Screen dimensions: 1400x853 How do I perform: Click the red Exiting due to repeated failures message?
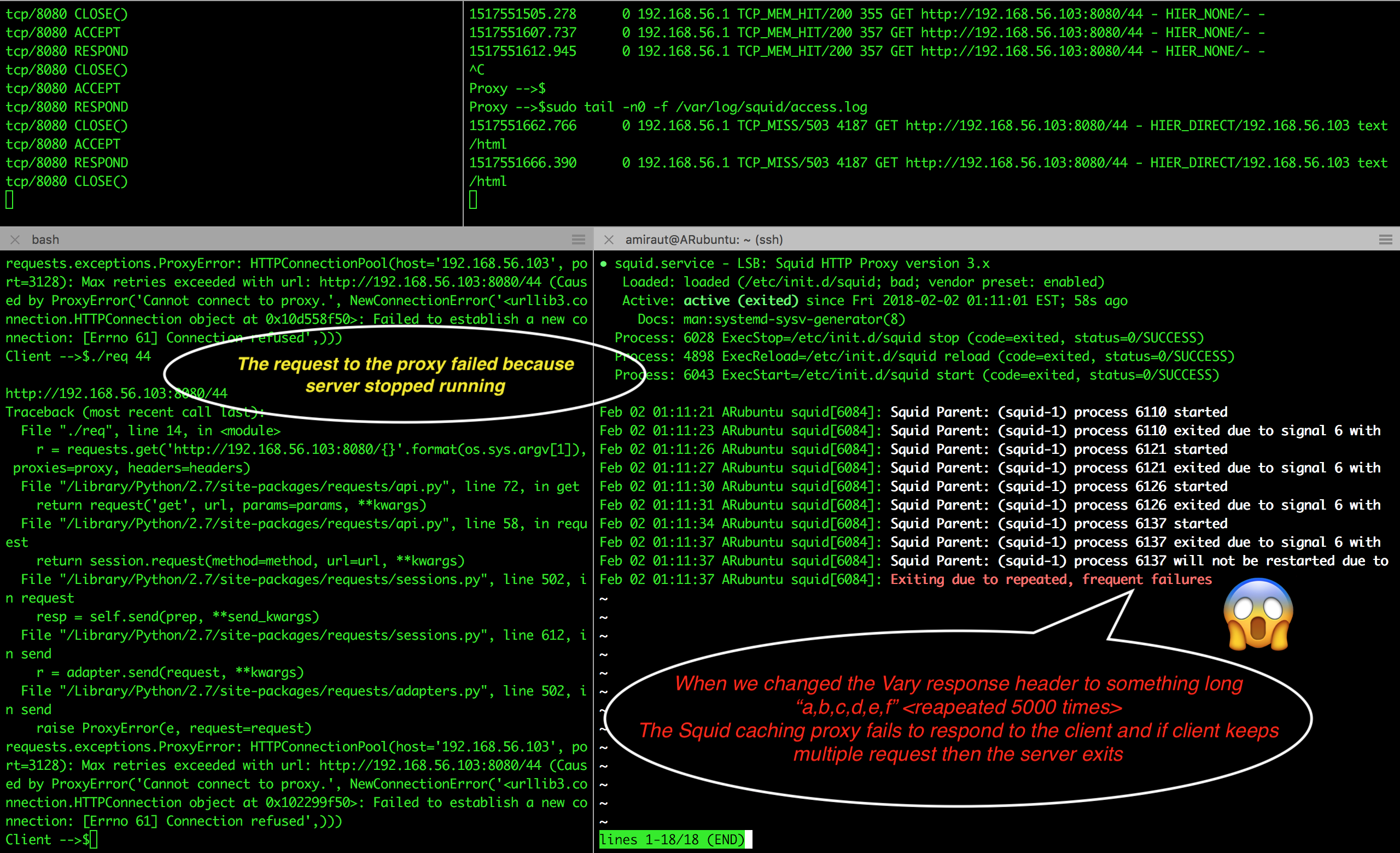click(1051, 579)
